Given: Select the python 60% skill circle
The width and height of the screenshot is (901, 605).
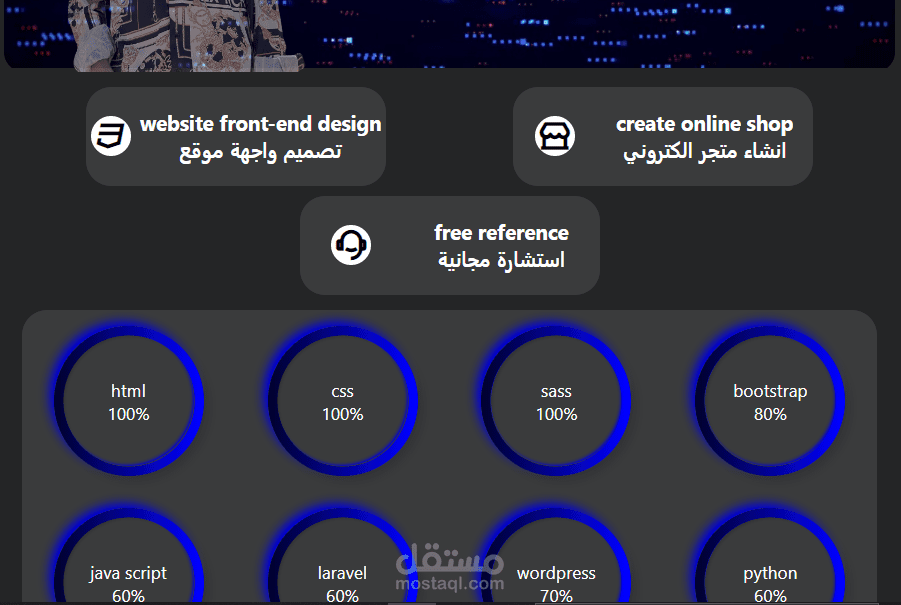Looking at the screenshot, I should [x=770, y=555].
